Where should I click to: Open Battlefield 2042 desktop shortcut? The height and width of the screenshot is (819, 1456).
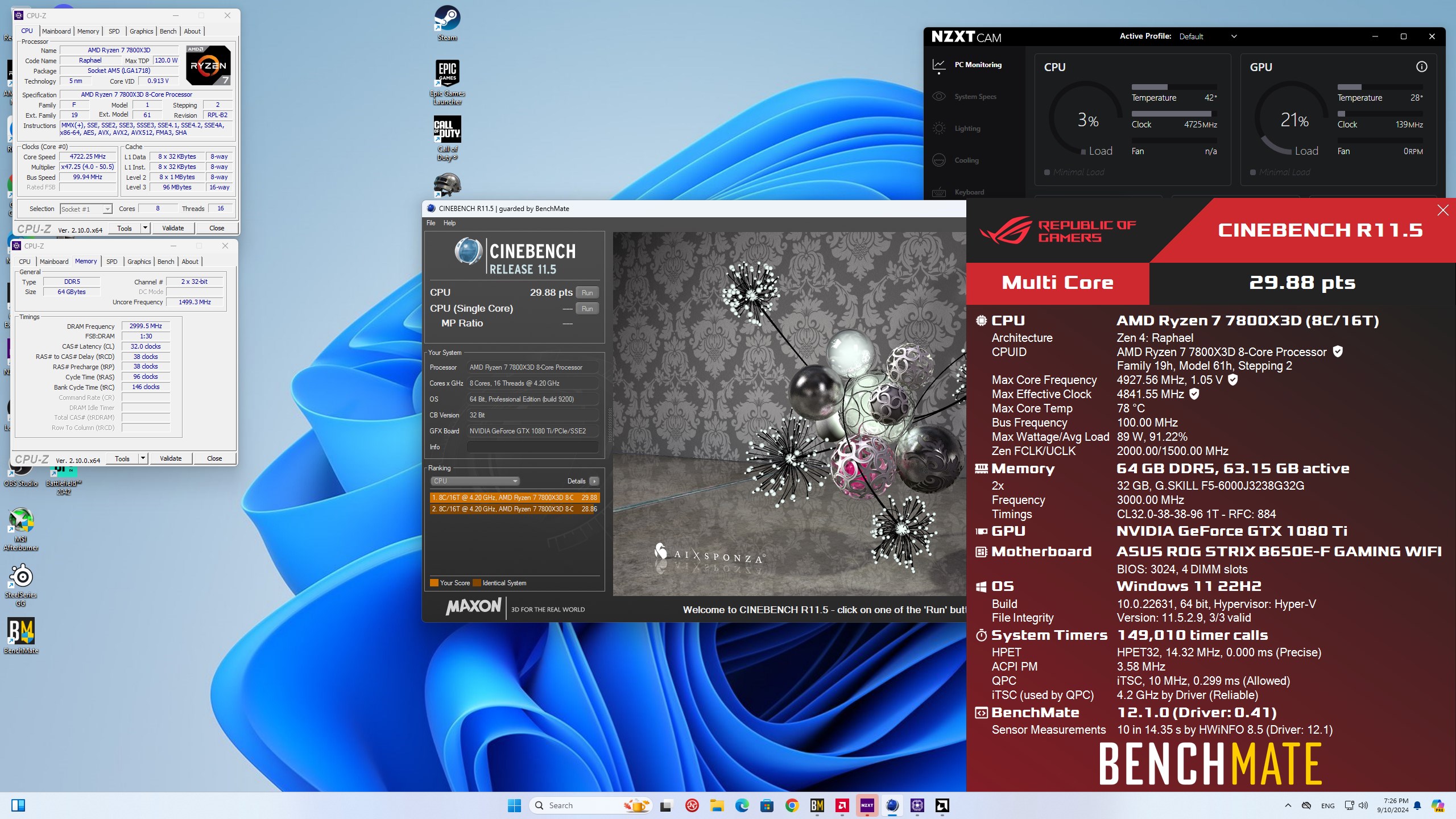tap(64, 480)
